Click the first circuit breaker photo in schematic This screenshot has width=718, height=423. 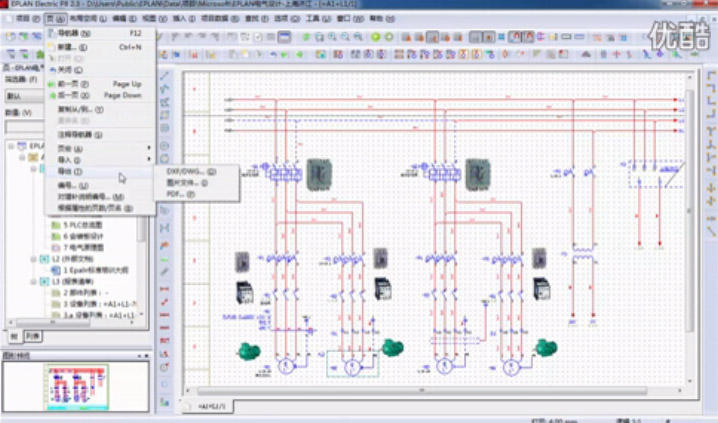click(319, 174)
